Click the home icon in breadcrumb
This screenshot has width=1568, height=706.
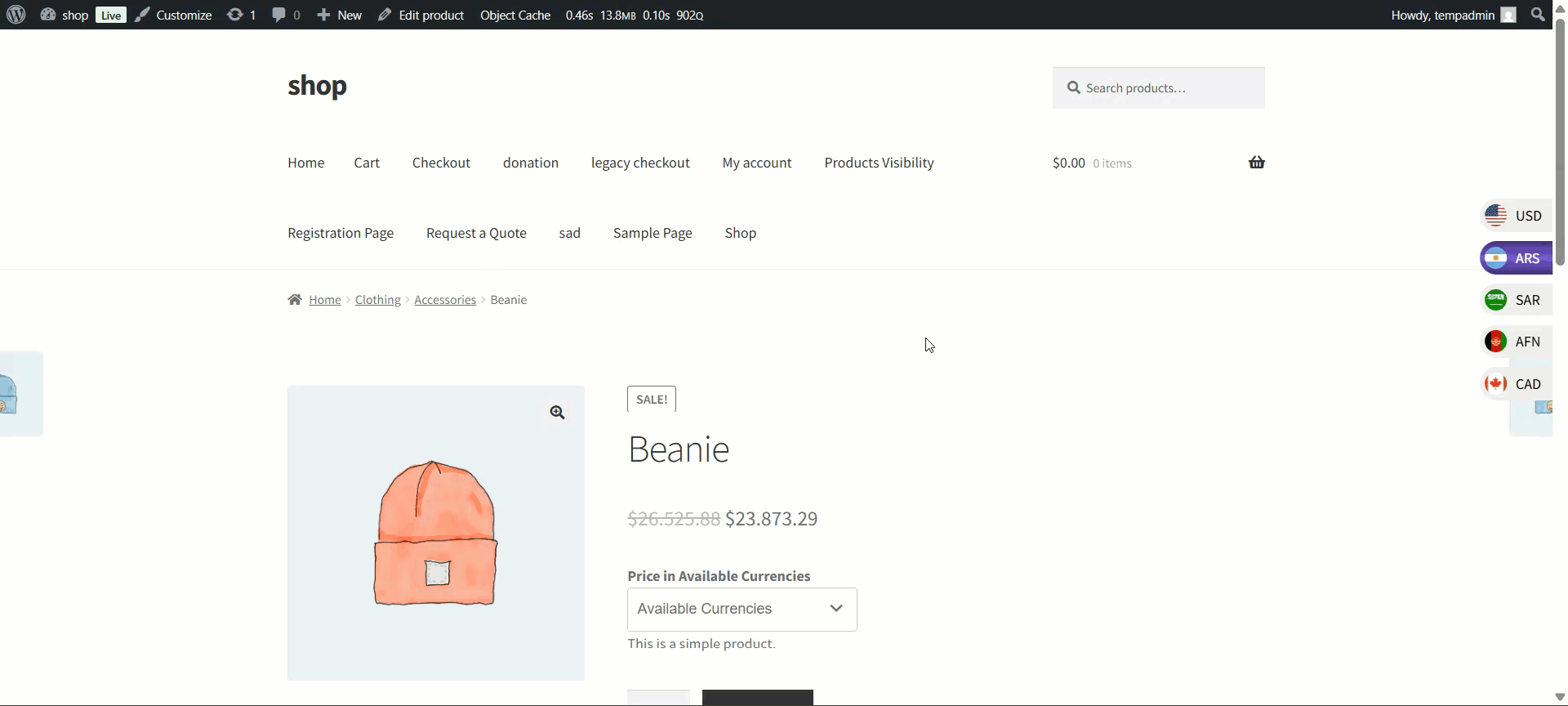(295, 300)
